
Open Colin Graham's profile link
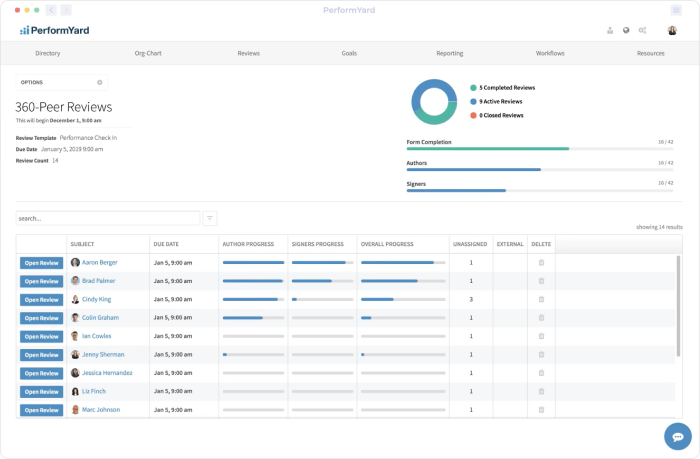(x=100, y=317)
